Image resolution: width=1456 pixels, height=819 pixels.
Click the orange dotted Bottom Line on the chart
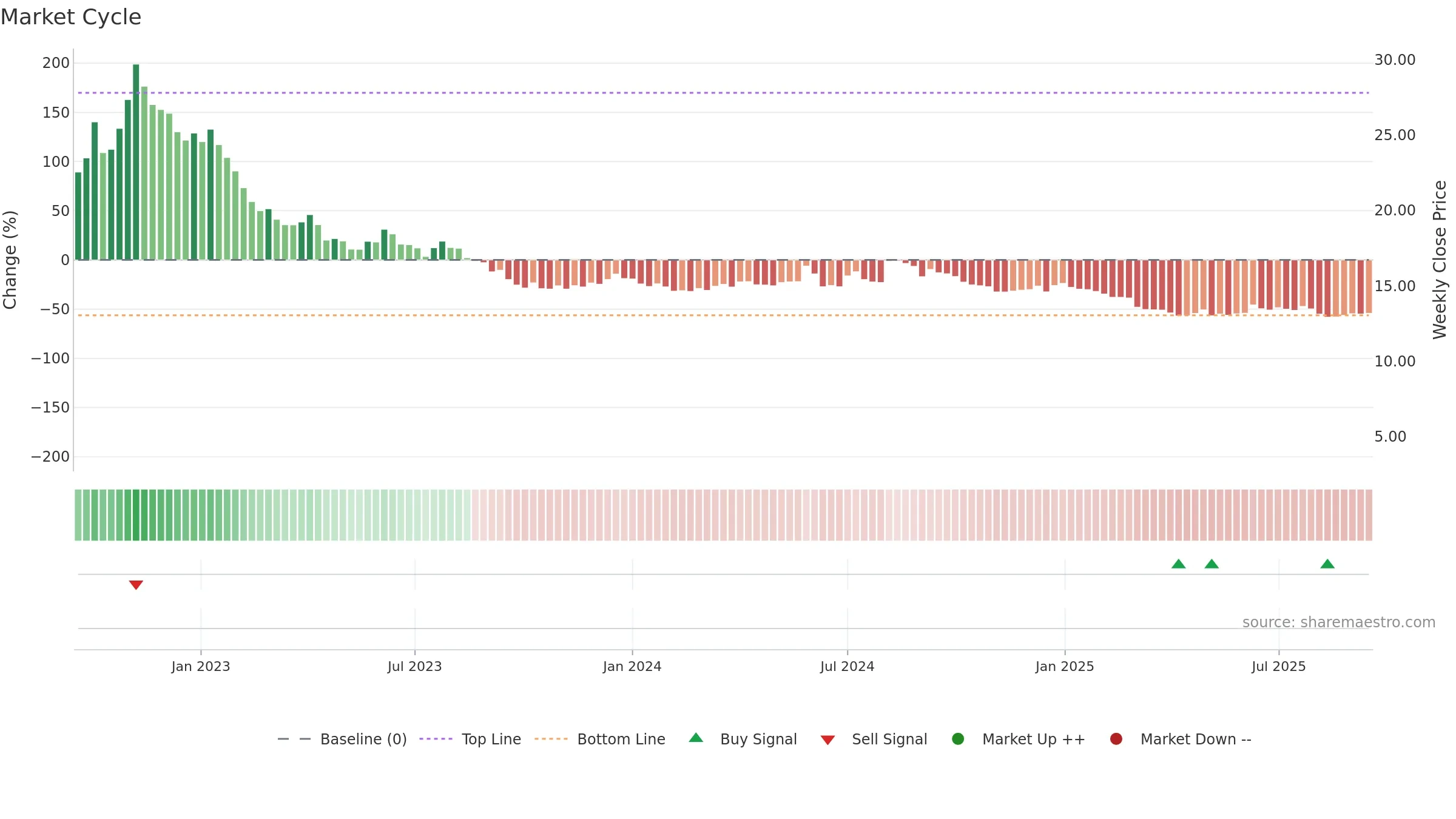pyautogui.click(x=723, y=315)
